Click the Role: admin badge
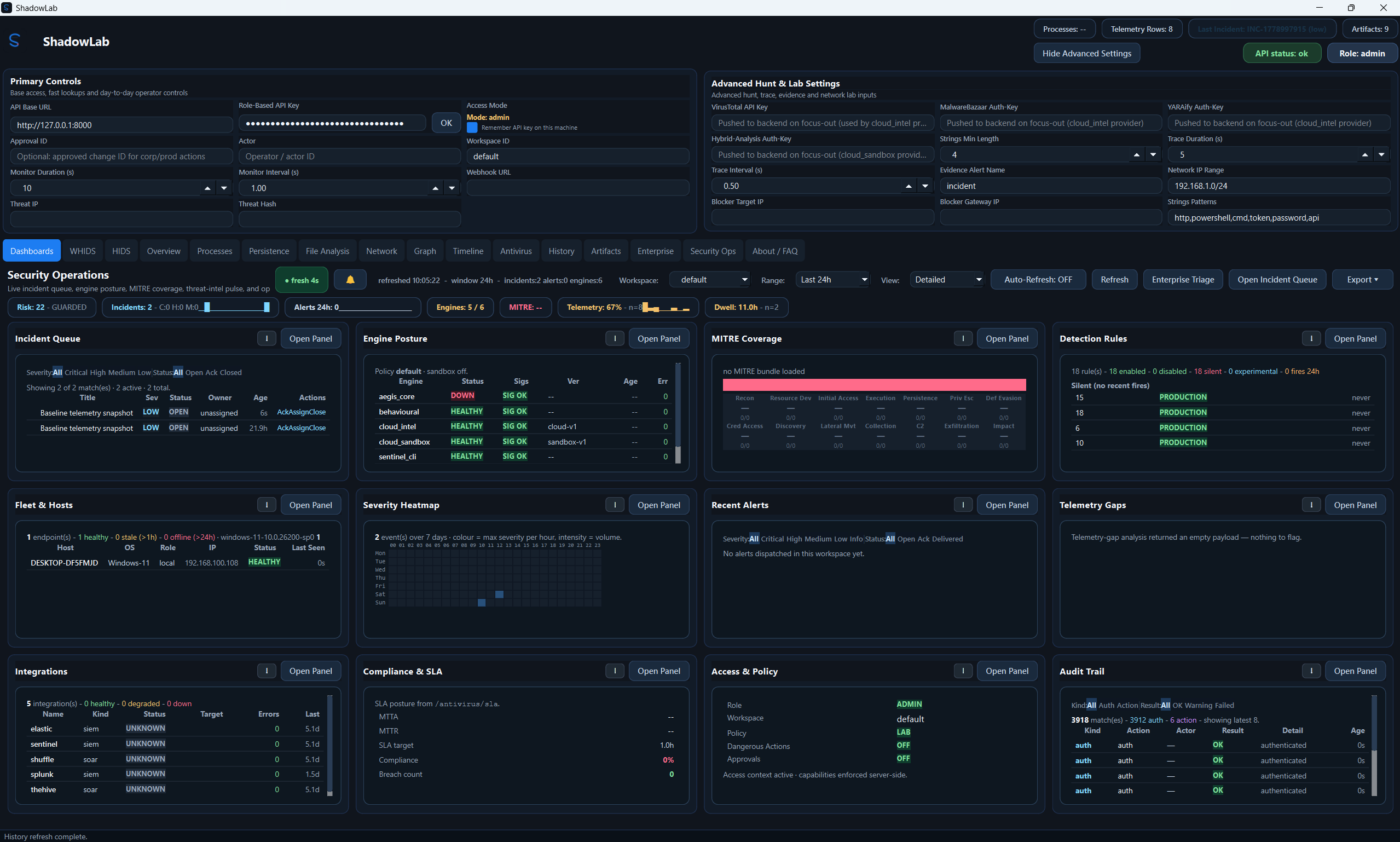 tap(1362, 53)
